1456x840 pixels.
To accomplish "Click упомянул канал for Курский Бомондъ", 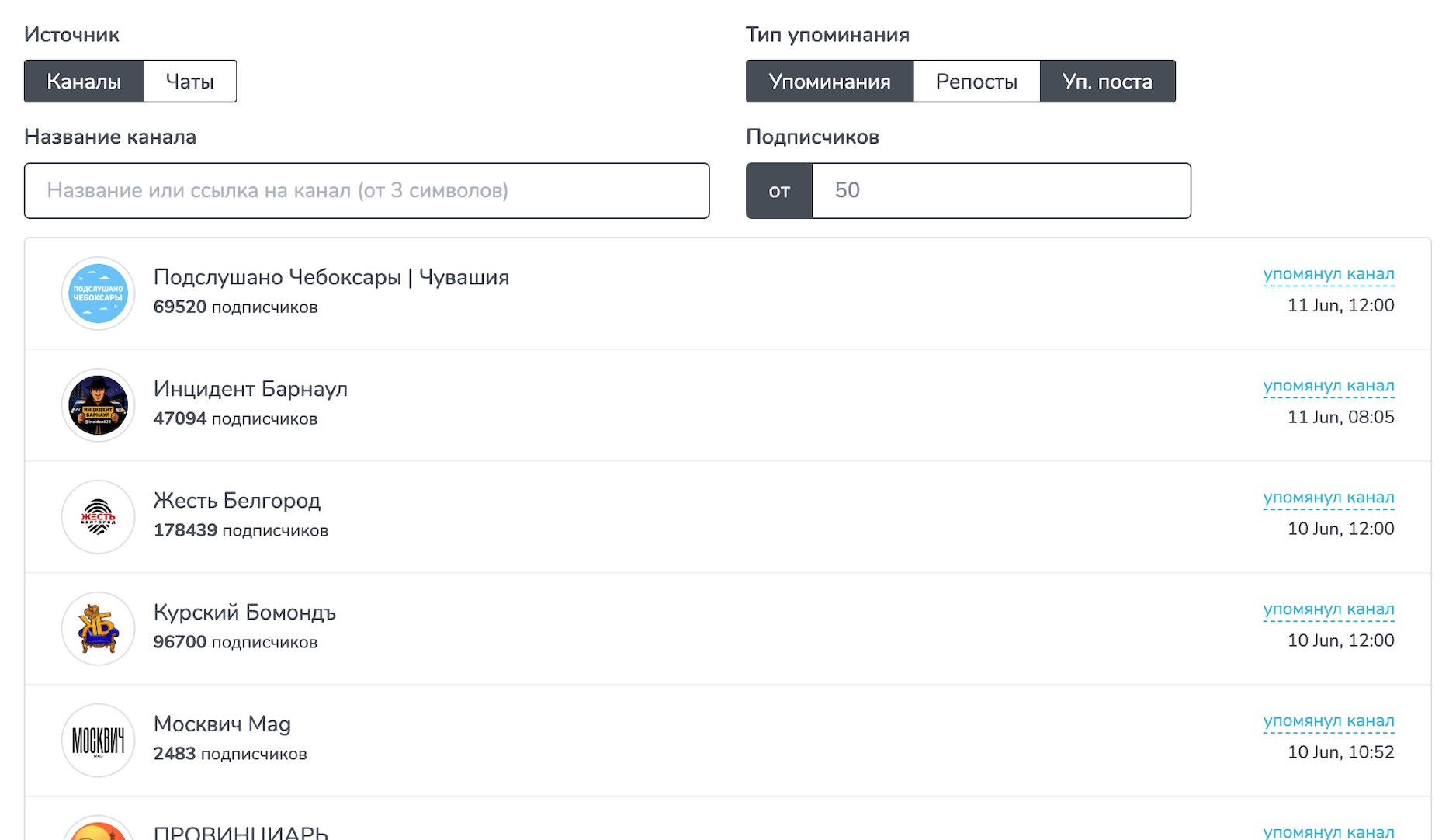I will click(x=1329, y=609).
